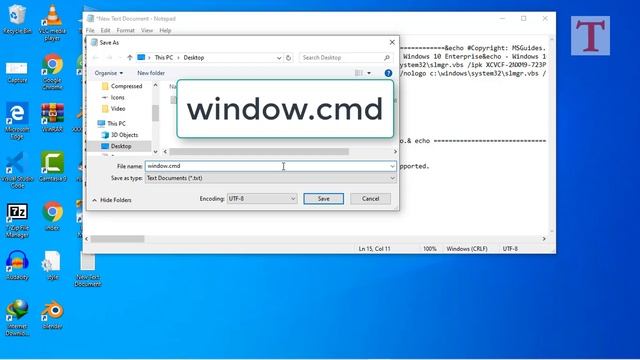This screenshot has height=360, width=640.
Task: Click the Back arrow in Save As
Action: click(96, 58)
